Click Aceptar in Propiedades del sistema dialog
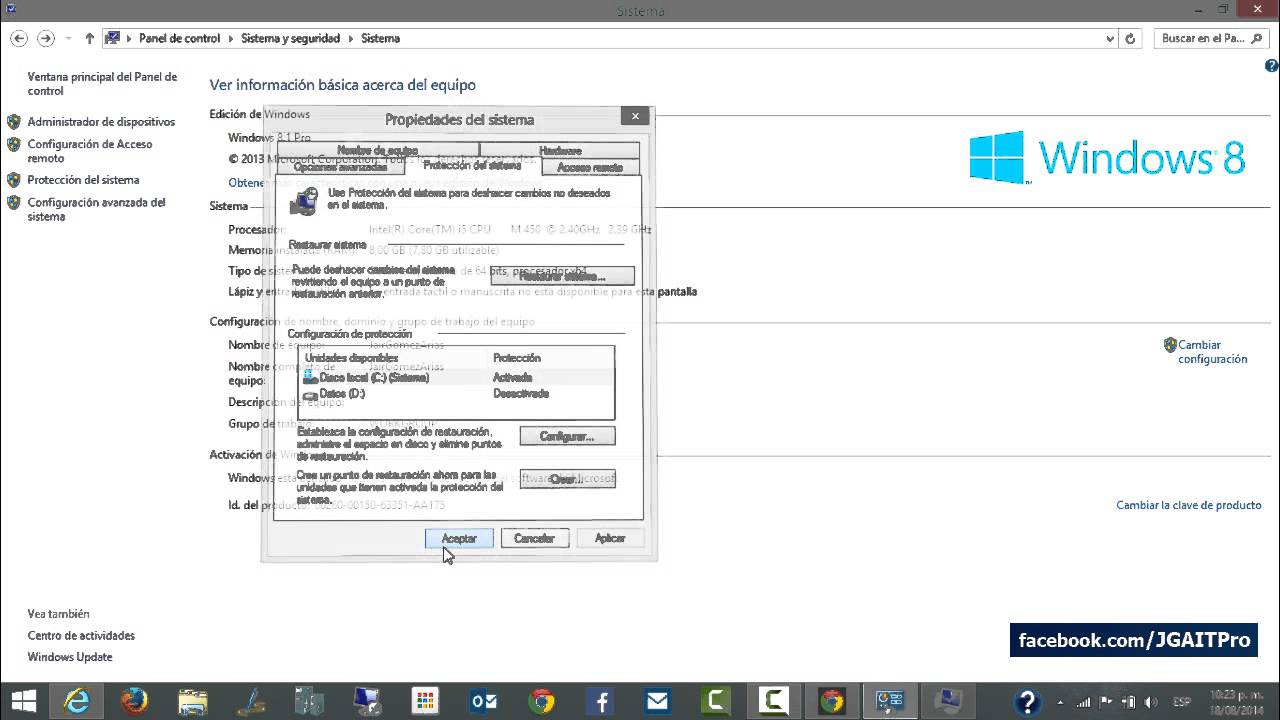The image size is (1280, 720). click(459, 538)
